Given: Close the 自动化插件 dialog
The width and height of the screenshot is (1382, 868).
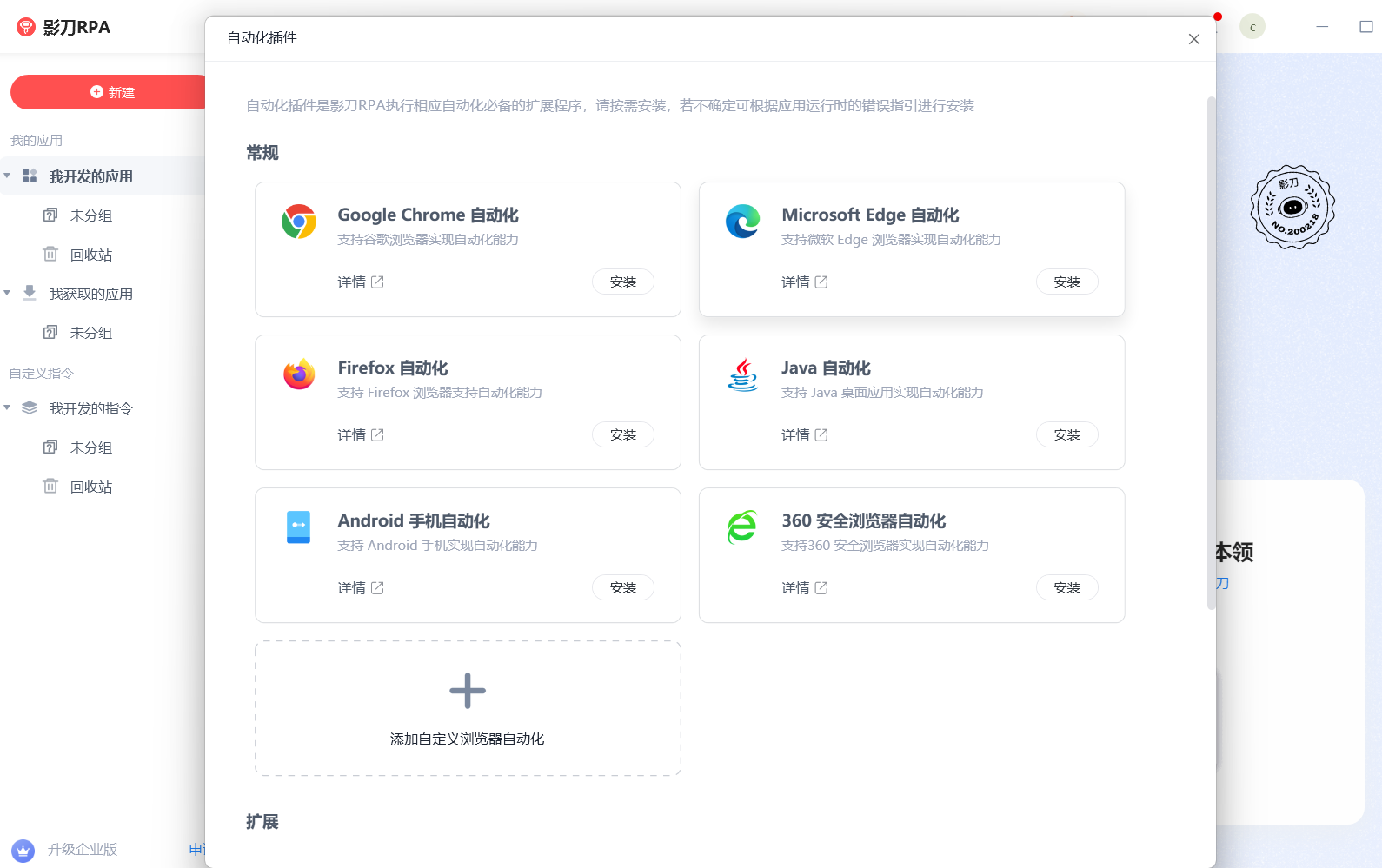Looking at the screenshot, I should tap(1194, 39).
